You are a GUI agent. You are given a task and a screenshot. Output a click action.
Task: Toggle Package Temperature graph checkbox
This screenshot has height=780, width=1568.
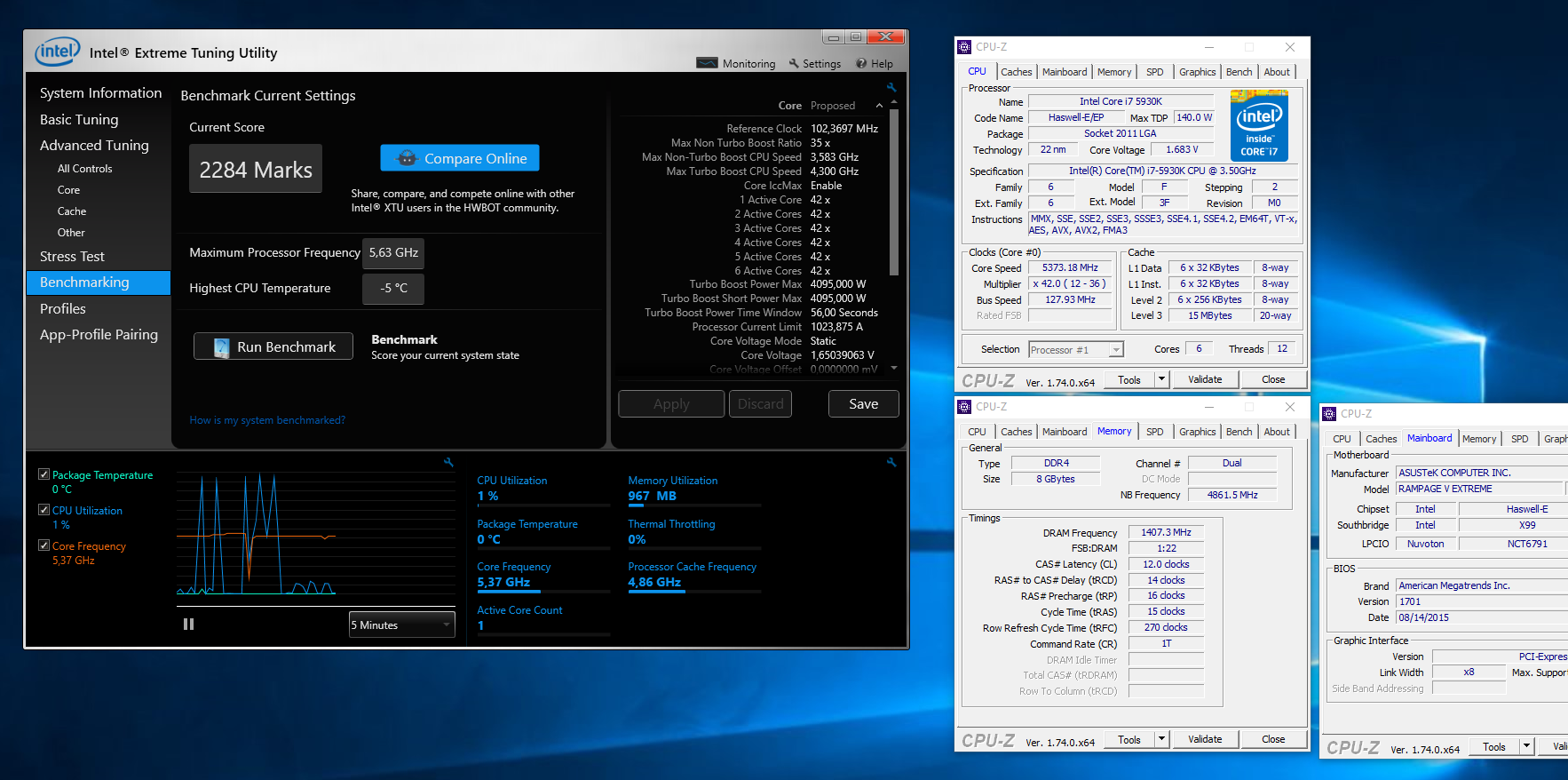pos(44,474)
